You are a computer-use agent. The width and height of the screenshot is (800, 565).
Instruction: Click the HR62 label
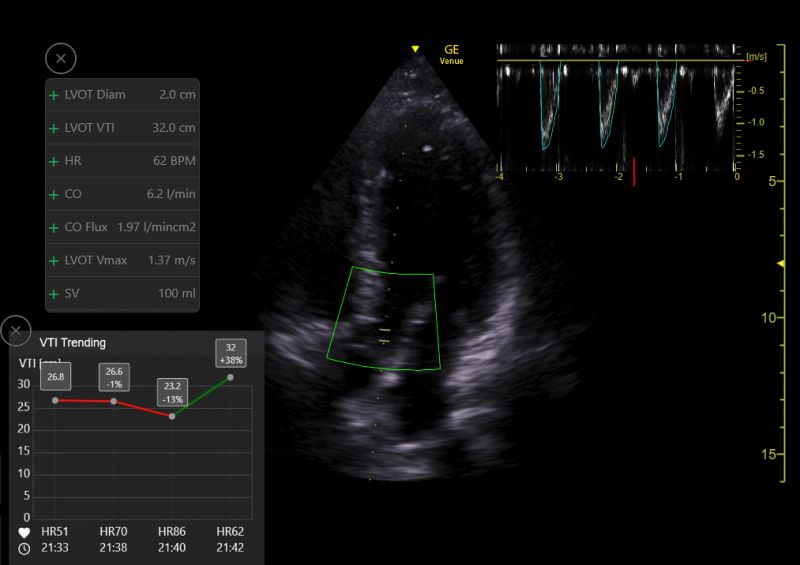click(230, 531)
